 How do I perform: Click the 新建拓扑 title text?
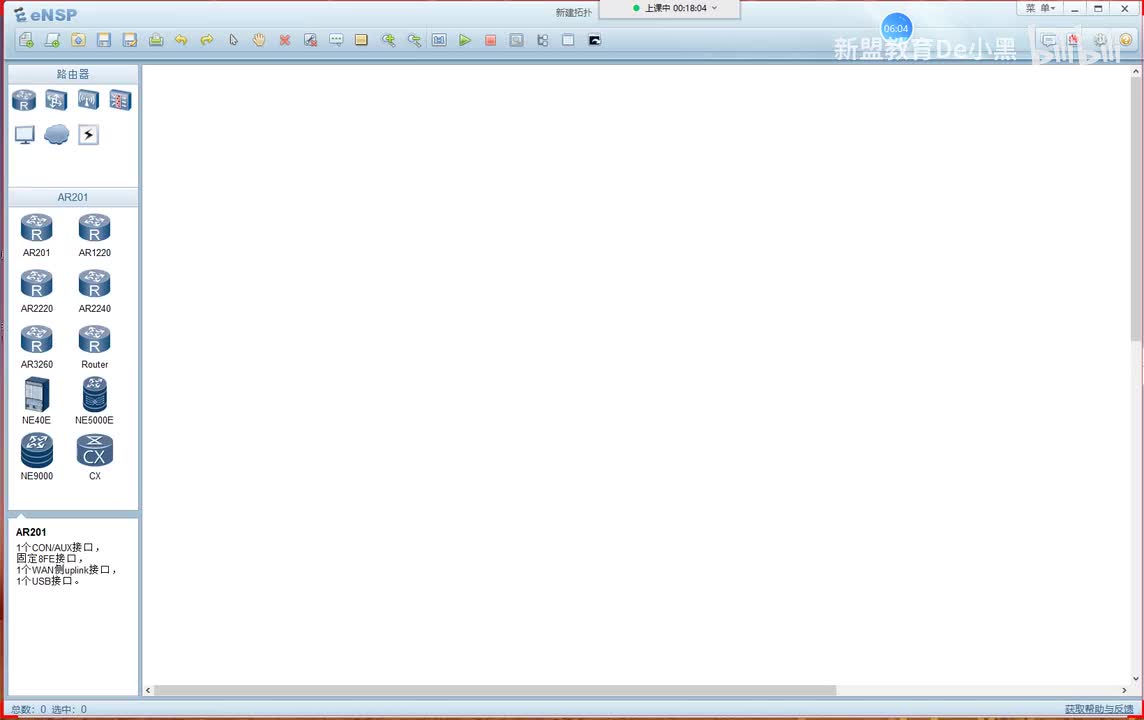click(x=573, y=12)
